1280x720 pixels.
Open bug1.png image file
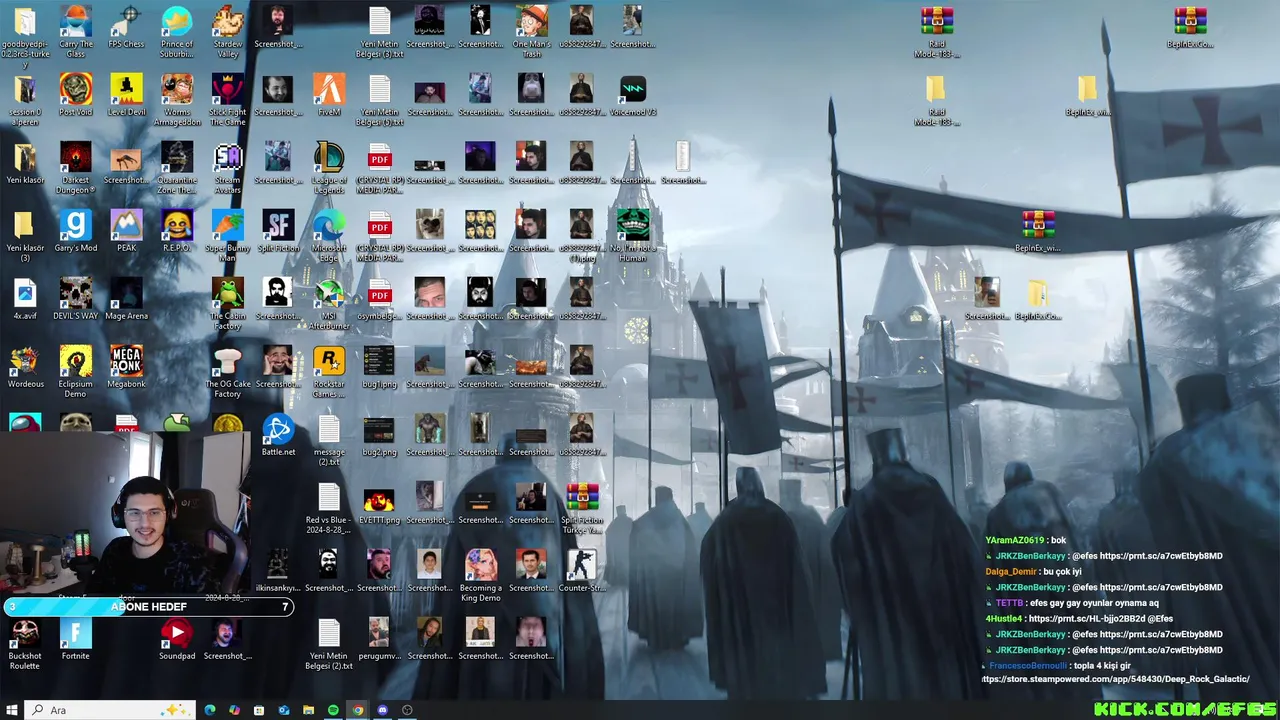point(379,367)
